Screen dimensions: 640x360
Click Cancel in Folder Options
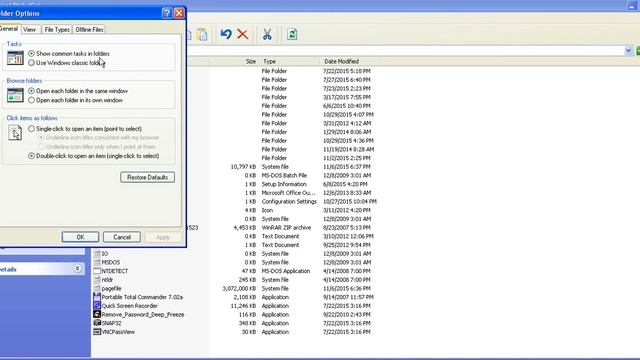(x=122, y=237)
